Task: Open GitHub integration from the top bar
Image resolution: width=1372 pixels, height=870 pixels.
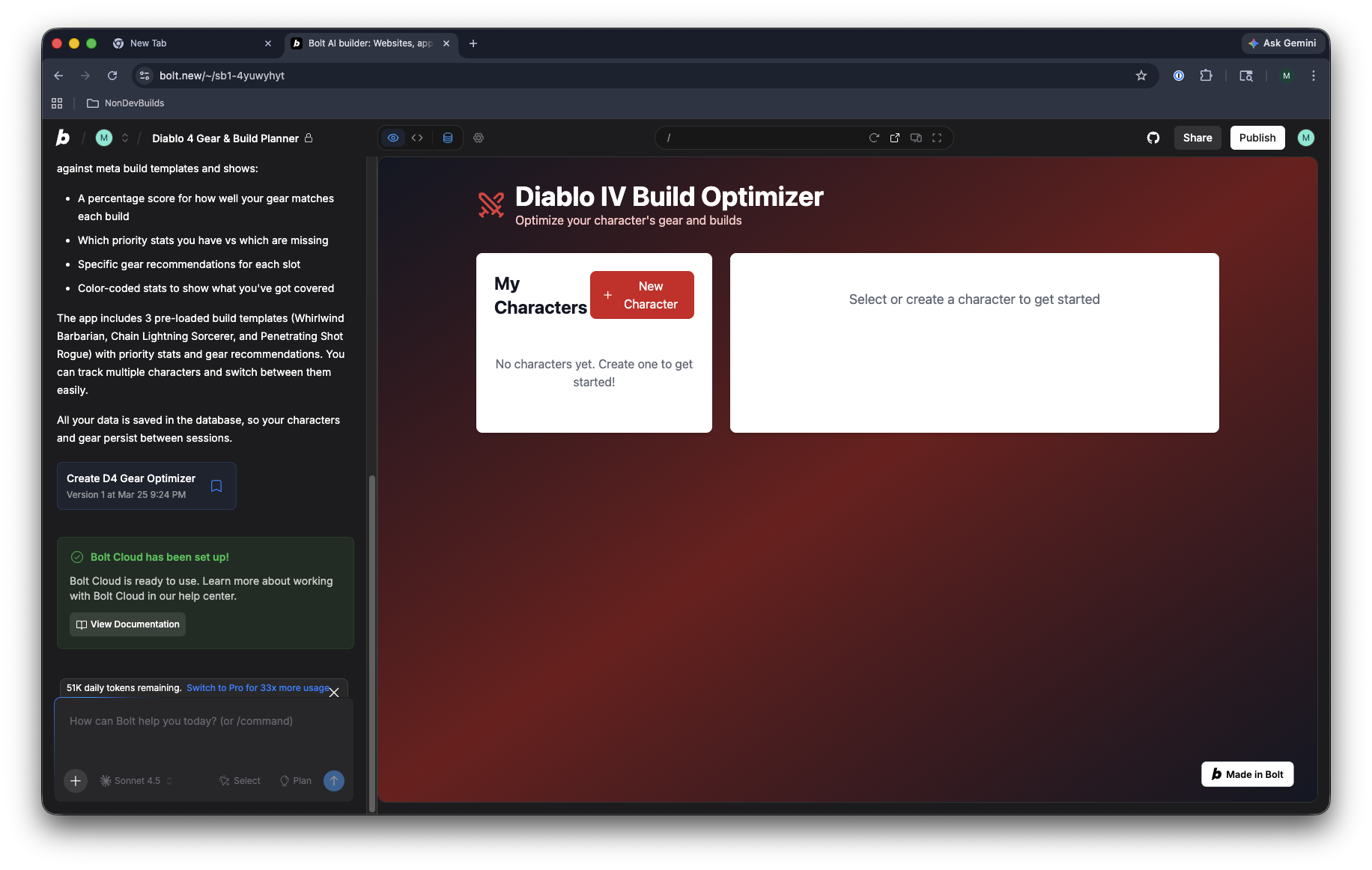Action: pos(1153,138)
